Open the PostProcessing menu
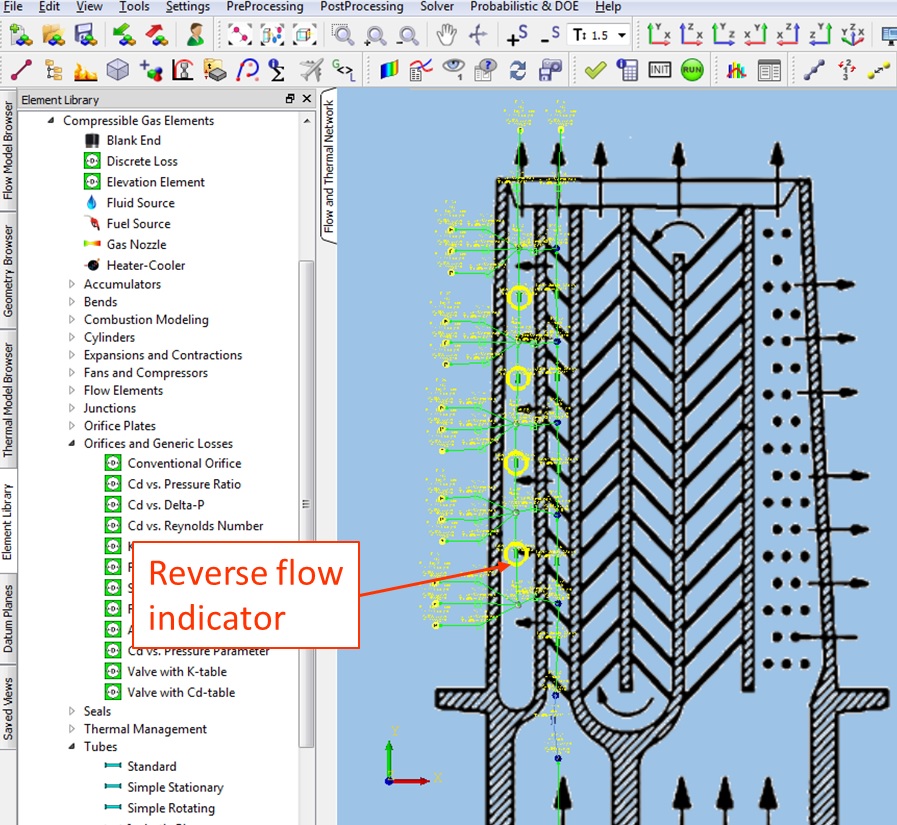The image size is (897, 825). (362, 7)
